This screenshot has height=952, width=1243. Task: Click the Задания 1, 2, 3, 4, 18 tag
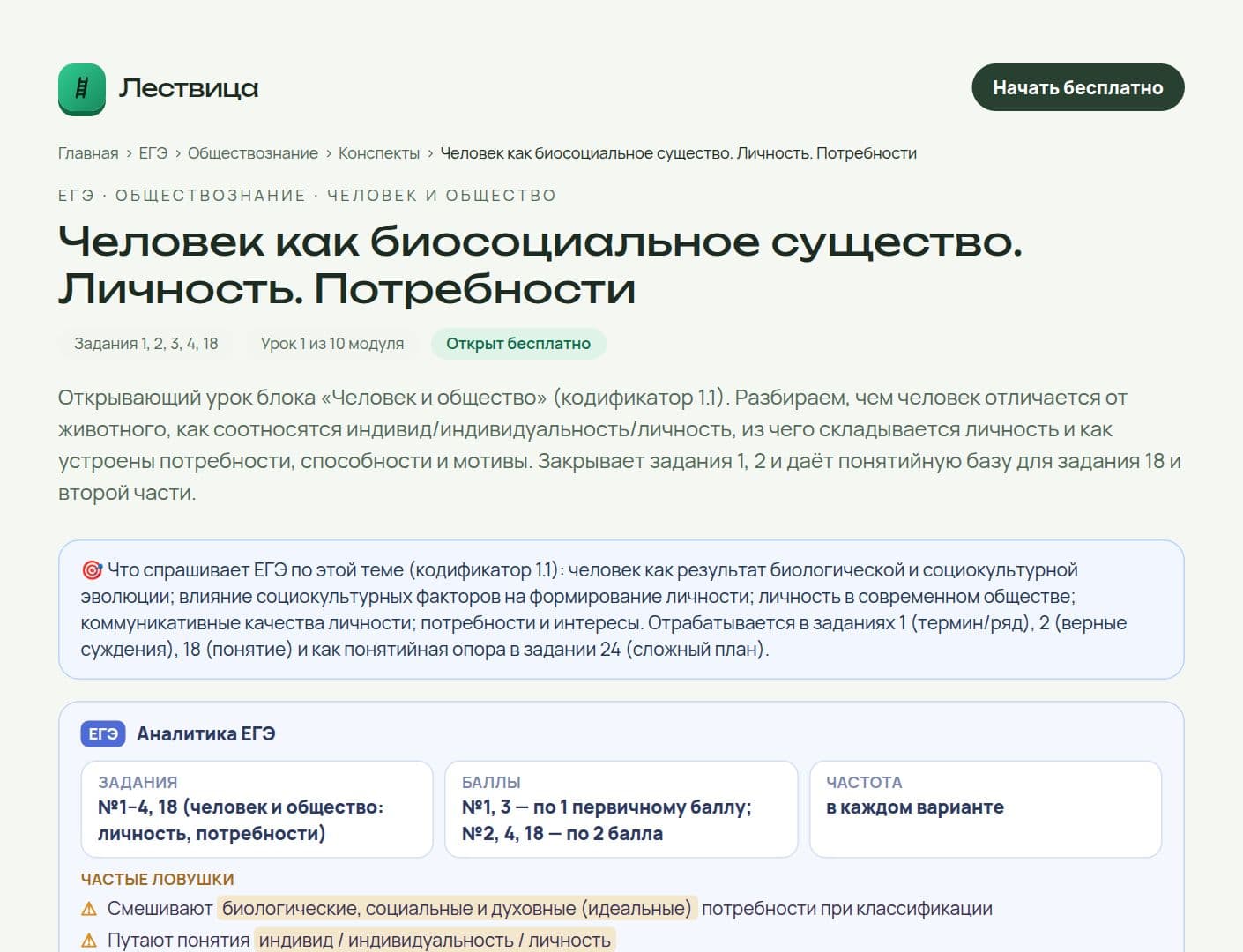click(146, 344)
